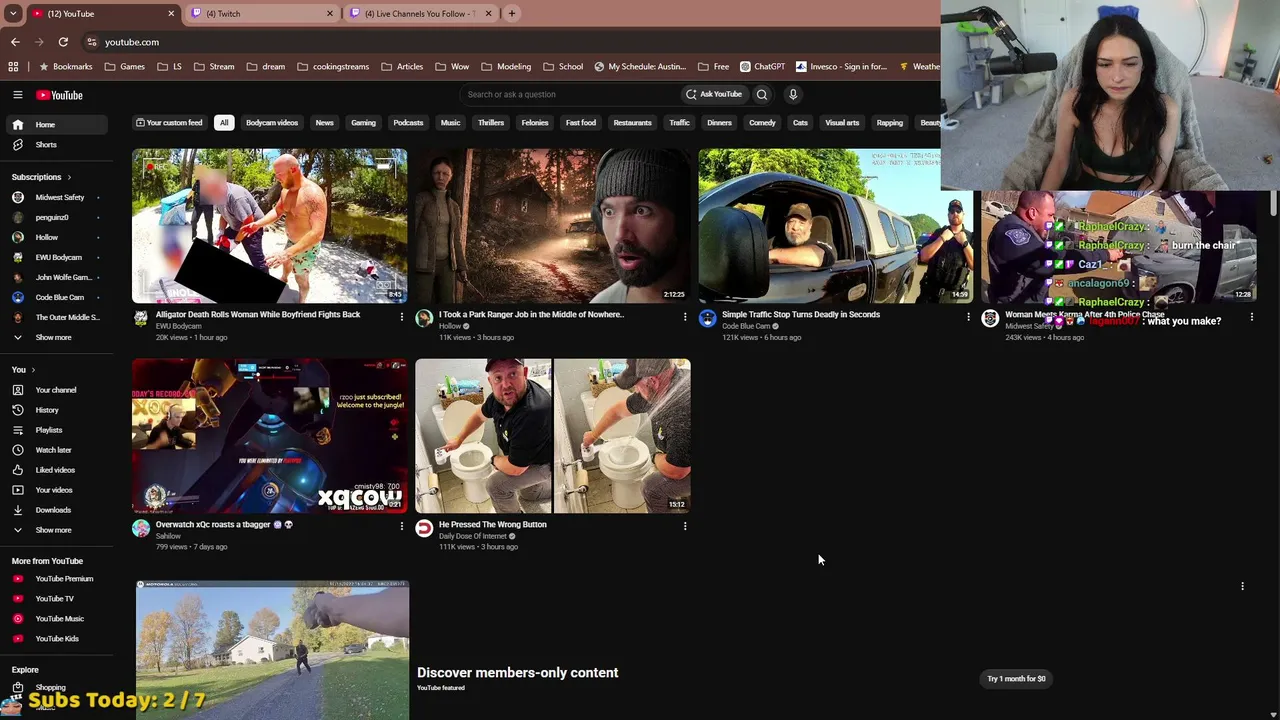Expand the You section arrow
Viewport: 1280px width, 720px height.
[33, 370]
